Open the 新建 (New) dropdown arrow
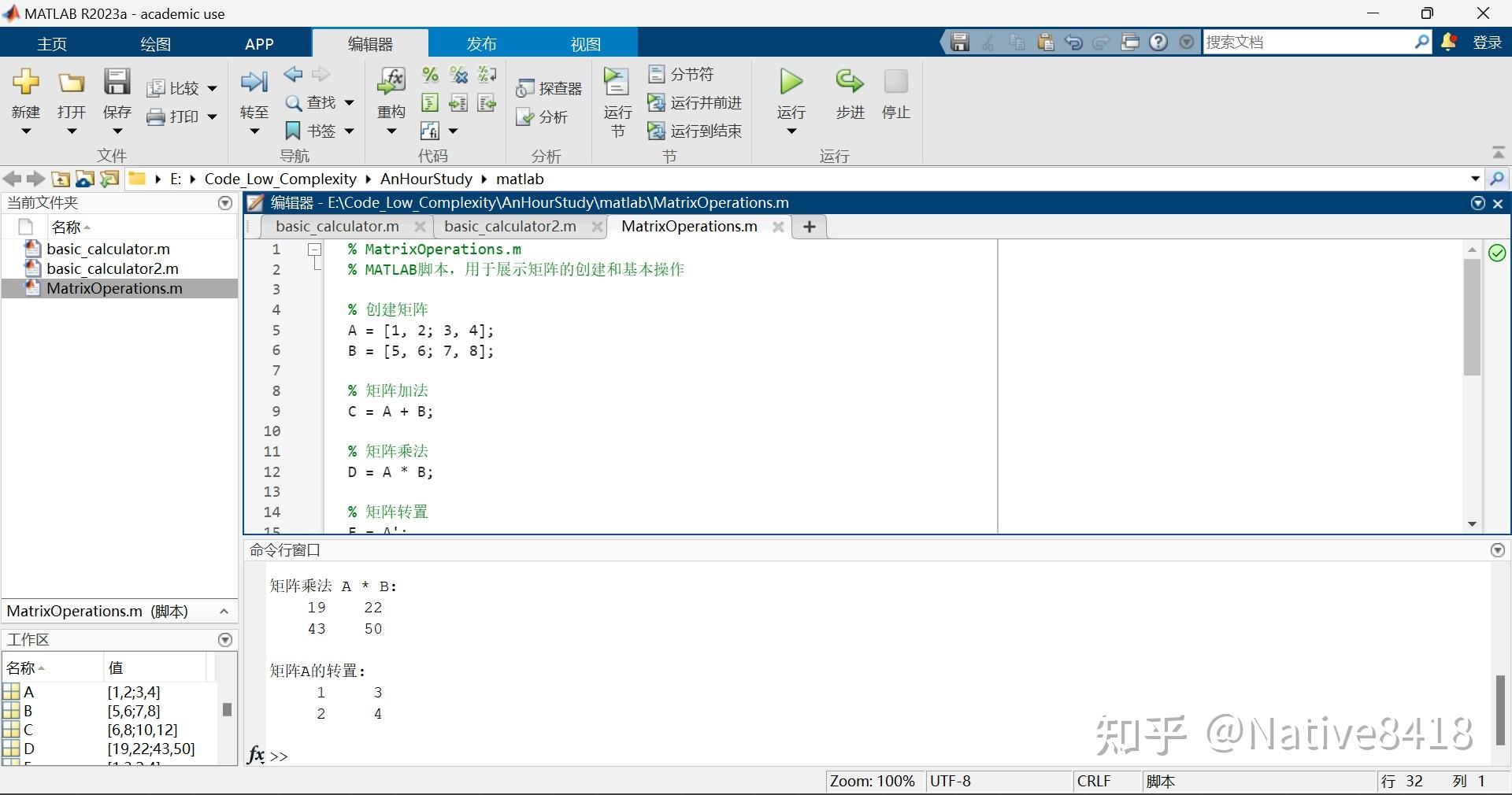Screen dimensions: 1512x795 point(26,131)
